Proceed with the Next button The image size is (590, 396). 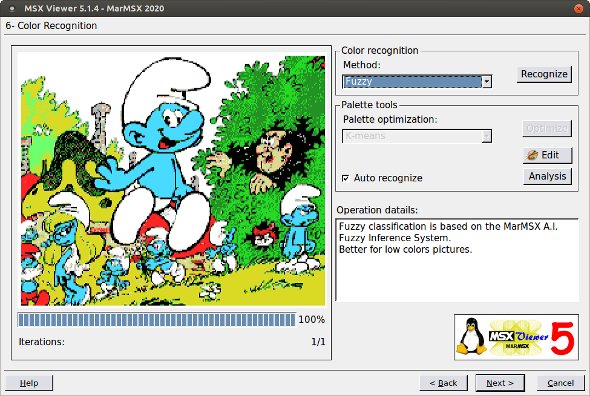click(500, 383)
